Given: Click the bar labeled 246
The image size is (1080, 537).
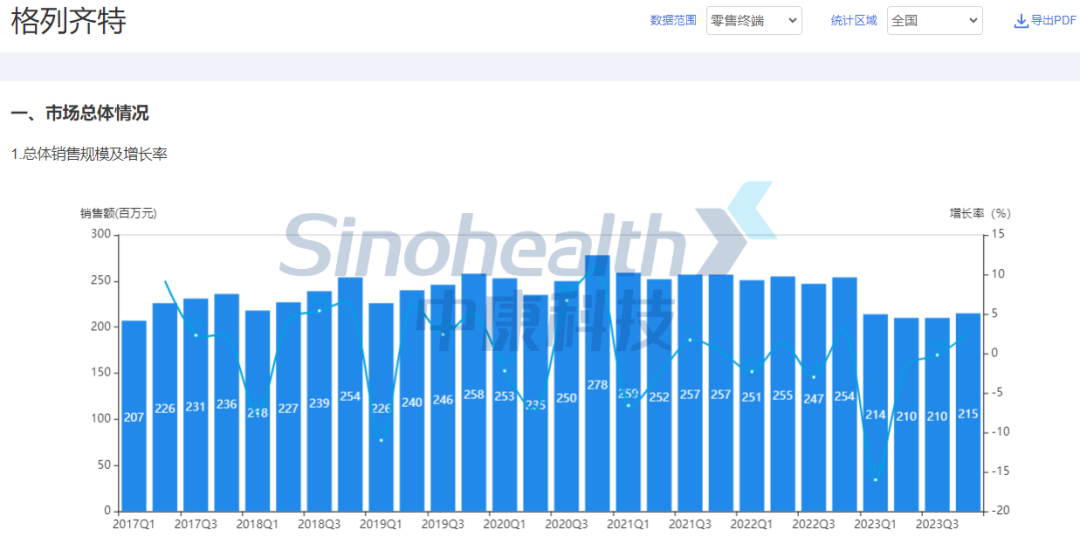Looking at the screenshot, I should tap(443, 399).
